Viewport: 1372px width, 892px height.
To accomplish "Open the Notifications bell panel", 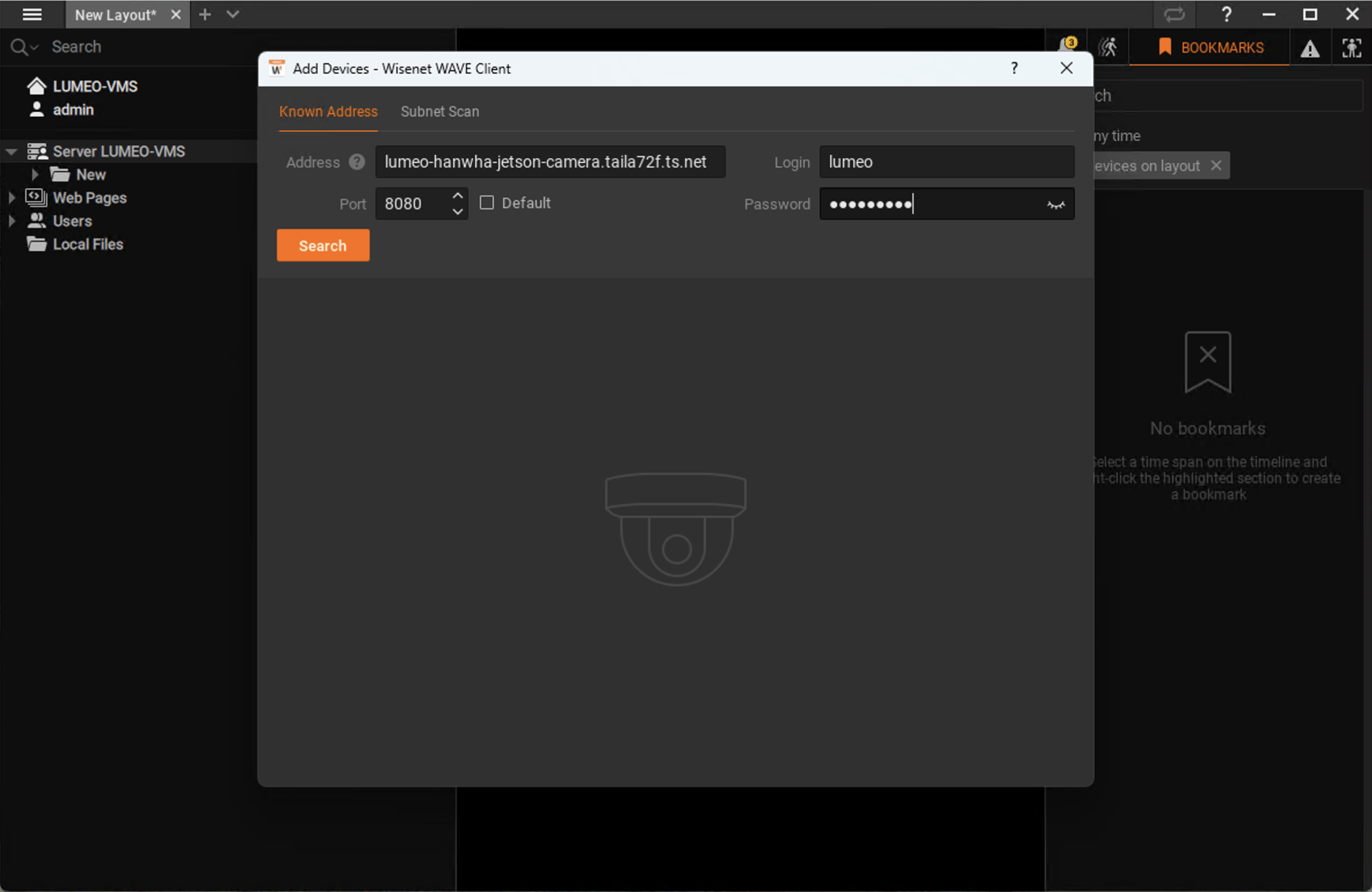I will coord(1067,46).
